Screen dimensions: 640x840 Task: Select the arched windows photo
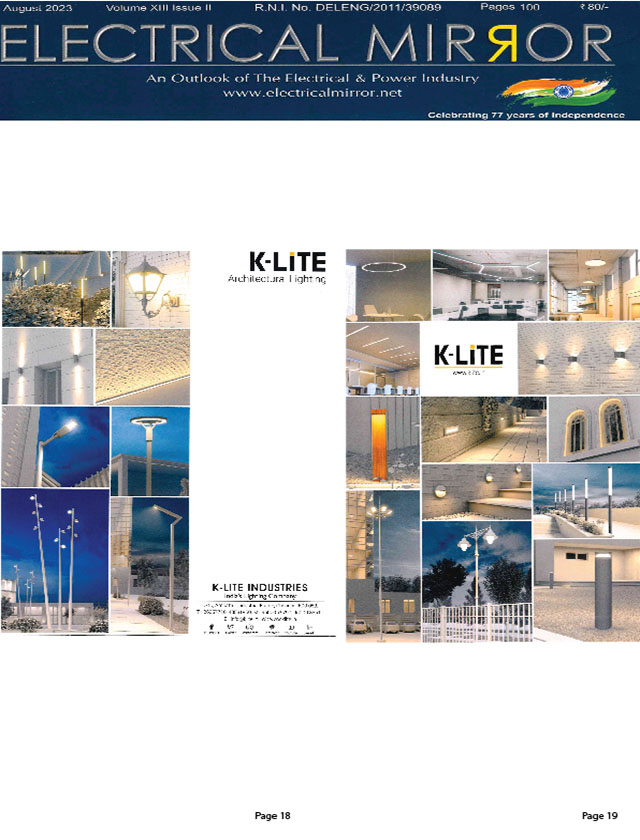click(587, 428)
